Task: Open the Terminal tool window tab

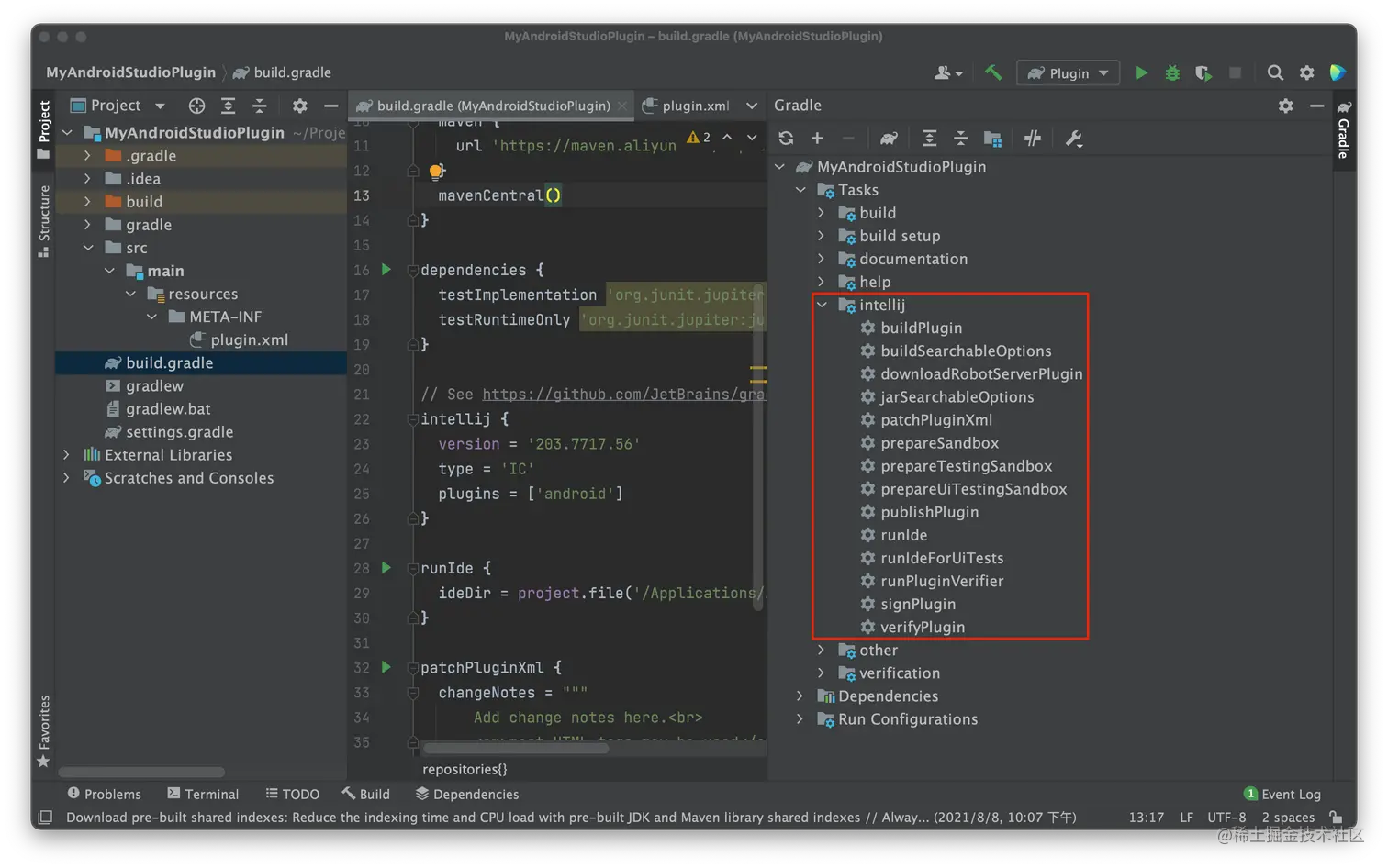Action: tap(203, 794)
